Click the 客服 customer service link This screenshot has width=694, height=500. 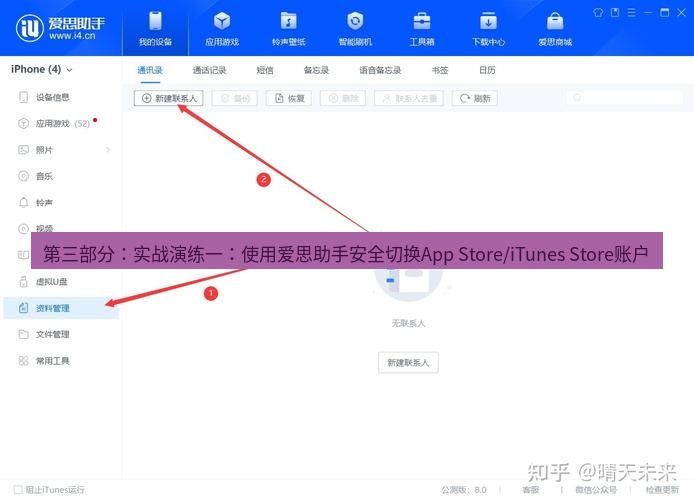point(531,490)
